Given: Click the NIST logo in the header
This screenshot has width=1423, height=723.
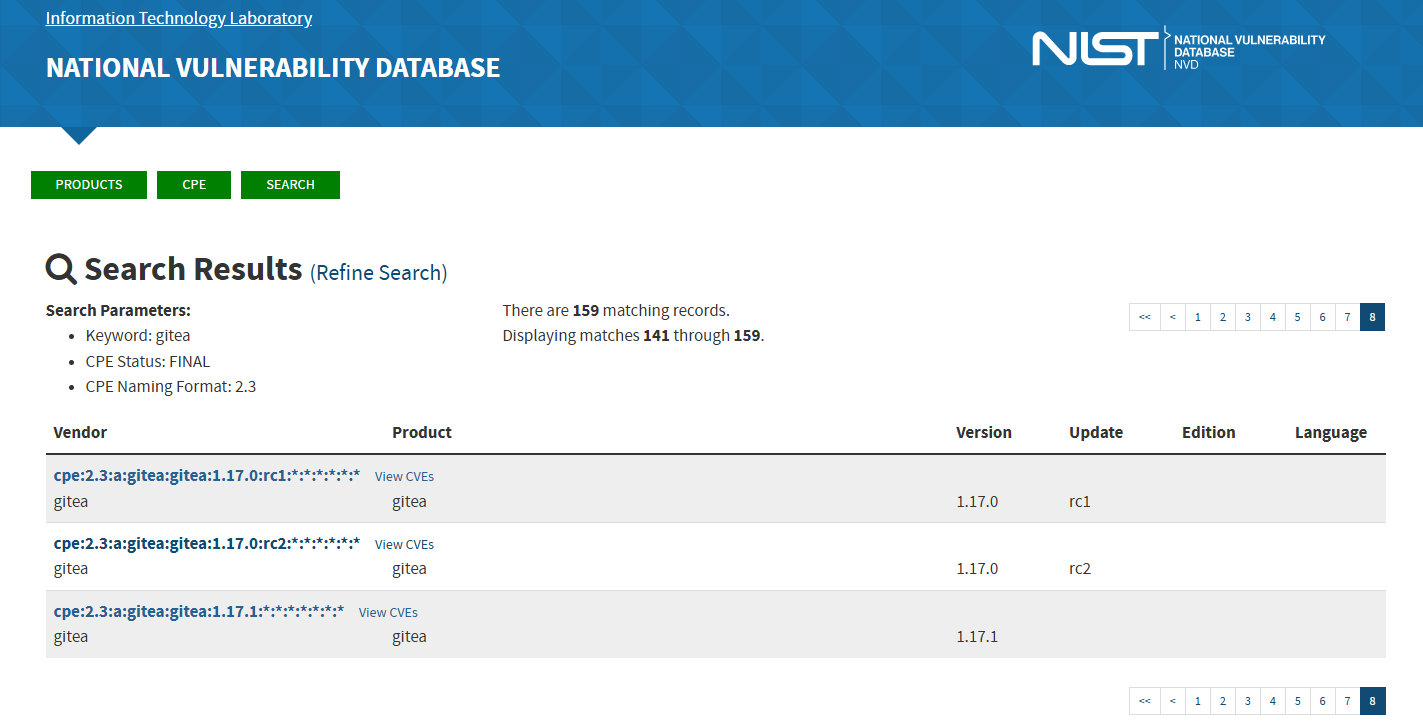Looking at the screenshot, I should (1178, 48).
